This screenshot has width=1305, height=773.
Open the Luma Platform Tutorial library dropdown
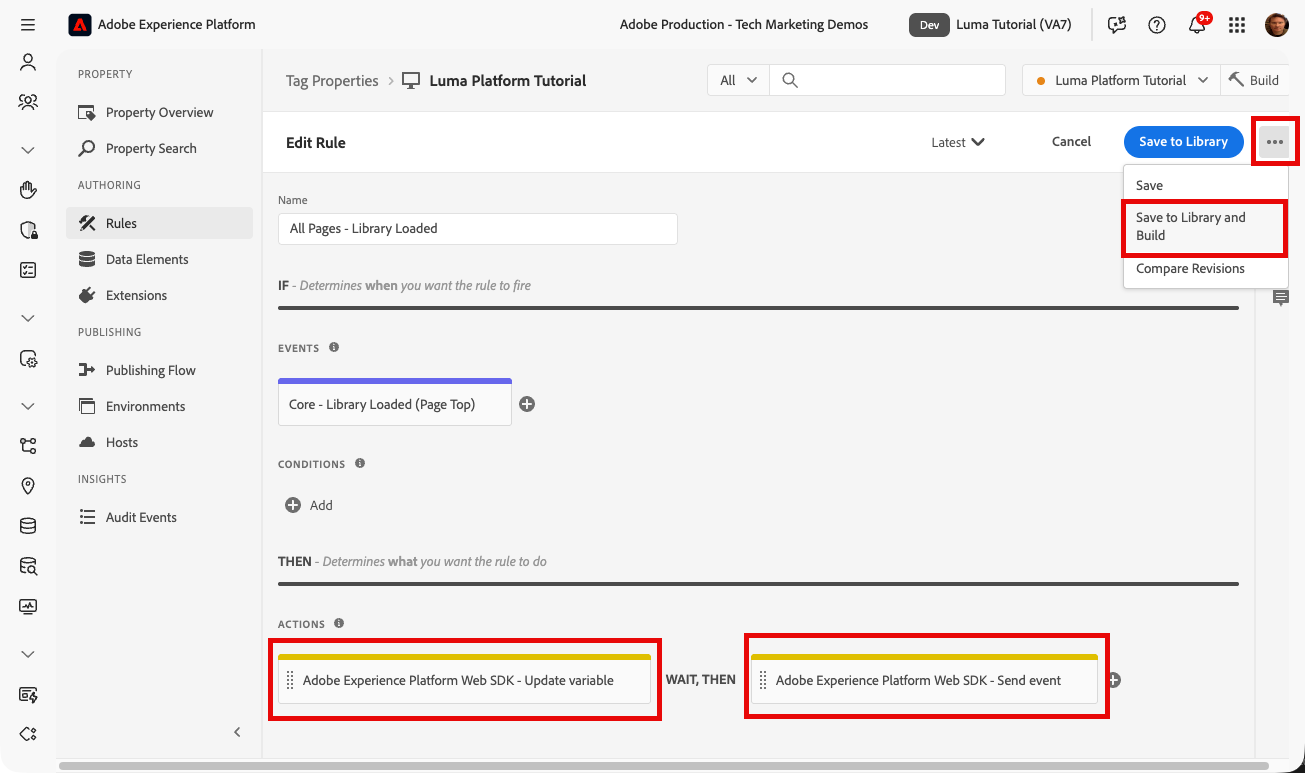[x=1120, y=80]
